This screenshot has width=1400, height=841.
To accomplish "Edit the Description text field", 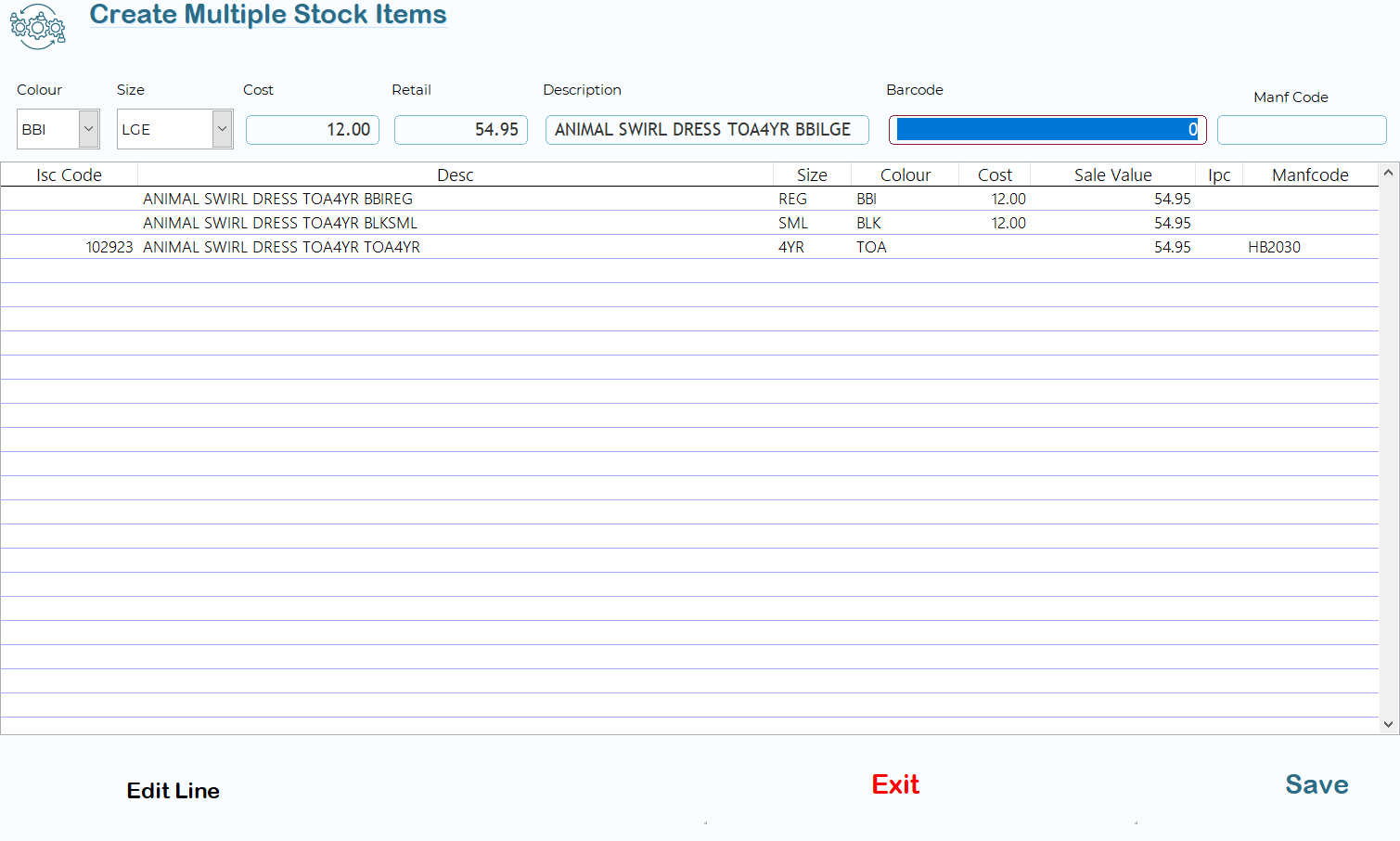I will [x=706, y=130].
